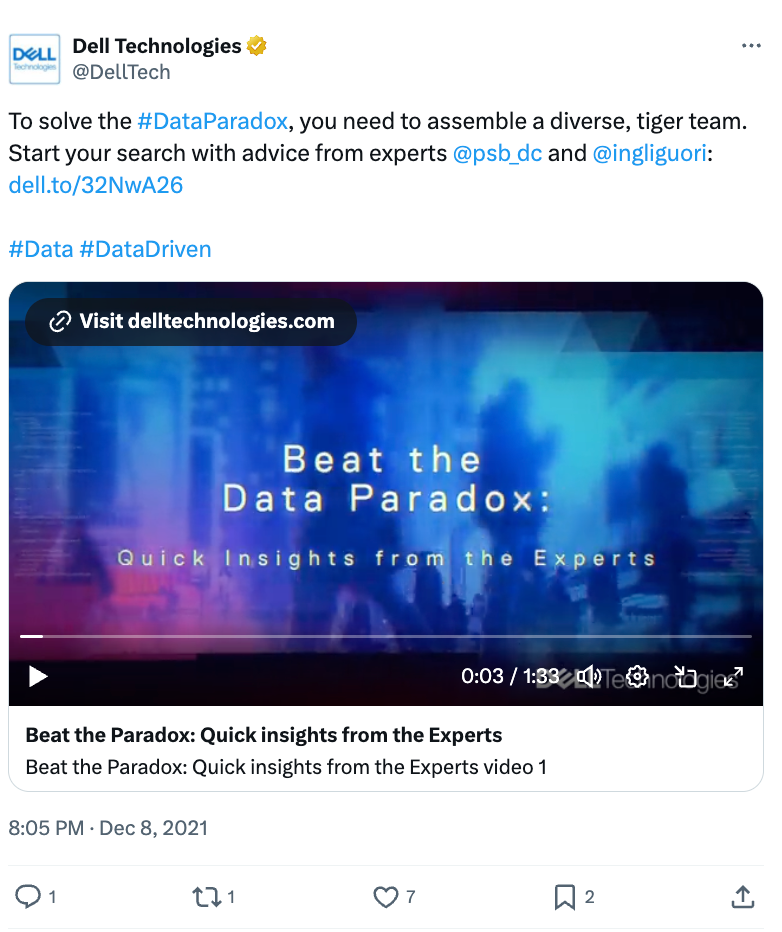Play the video
The height and width of the screenshot is (932, 782).
pos(38,676)
